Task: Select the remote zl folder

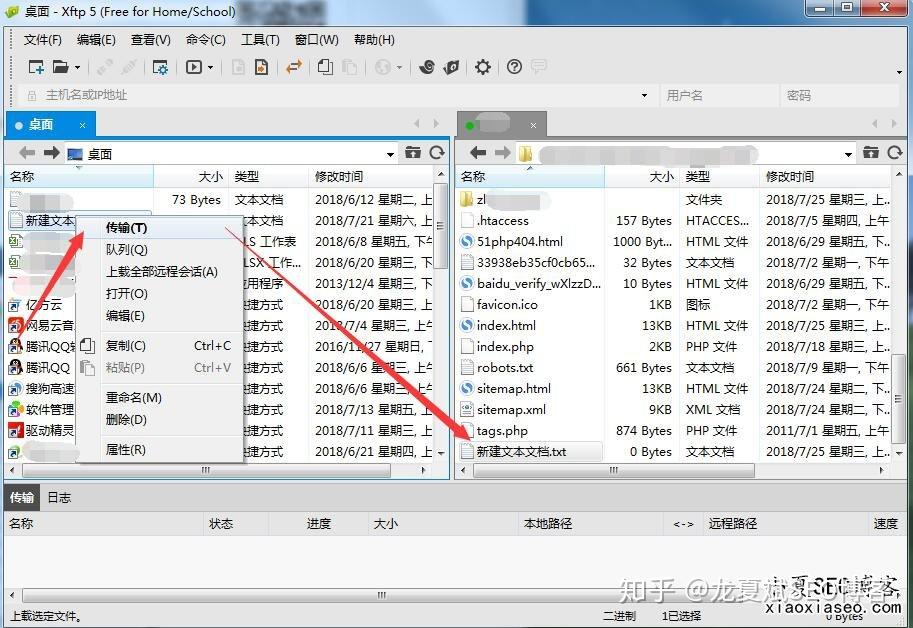Action: pyautogui.click(x=481, y=200)
